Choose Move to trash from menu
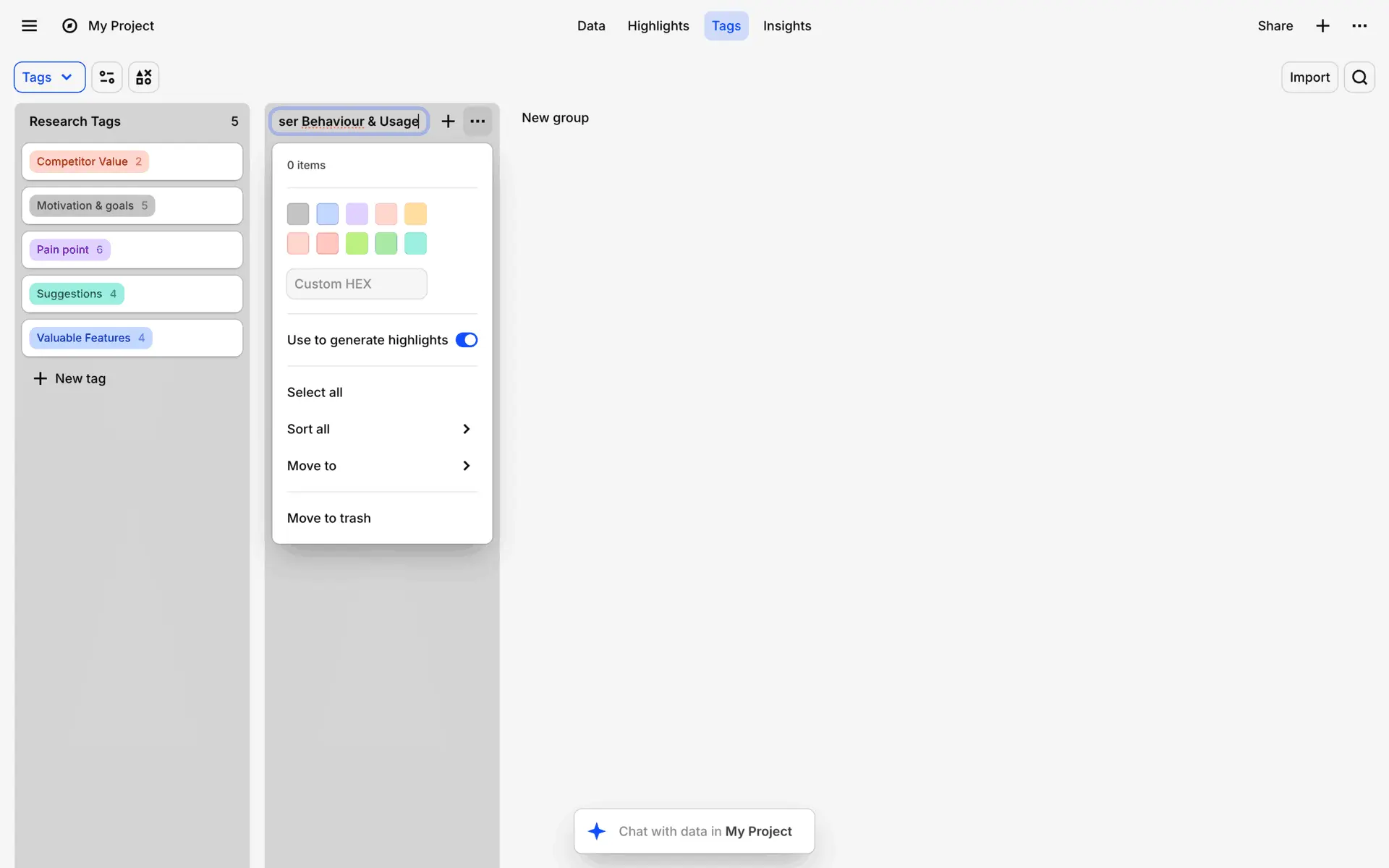1389x868 pixels. point(329,518)
